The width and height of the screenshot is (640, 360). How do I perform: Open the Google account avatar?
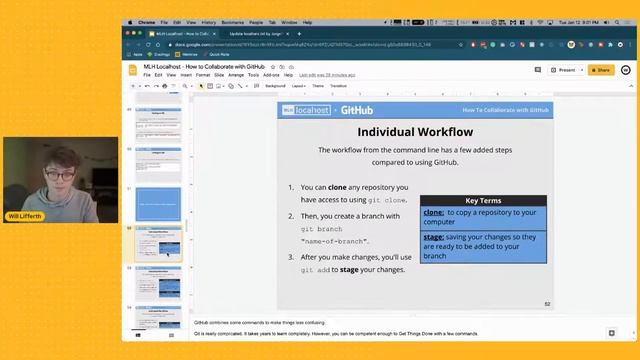tap(625, 70)
